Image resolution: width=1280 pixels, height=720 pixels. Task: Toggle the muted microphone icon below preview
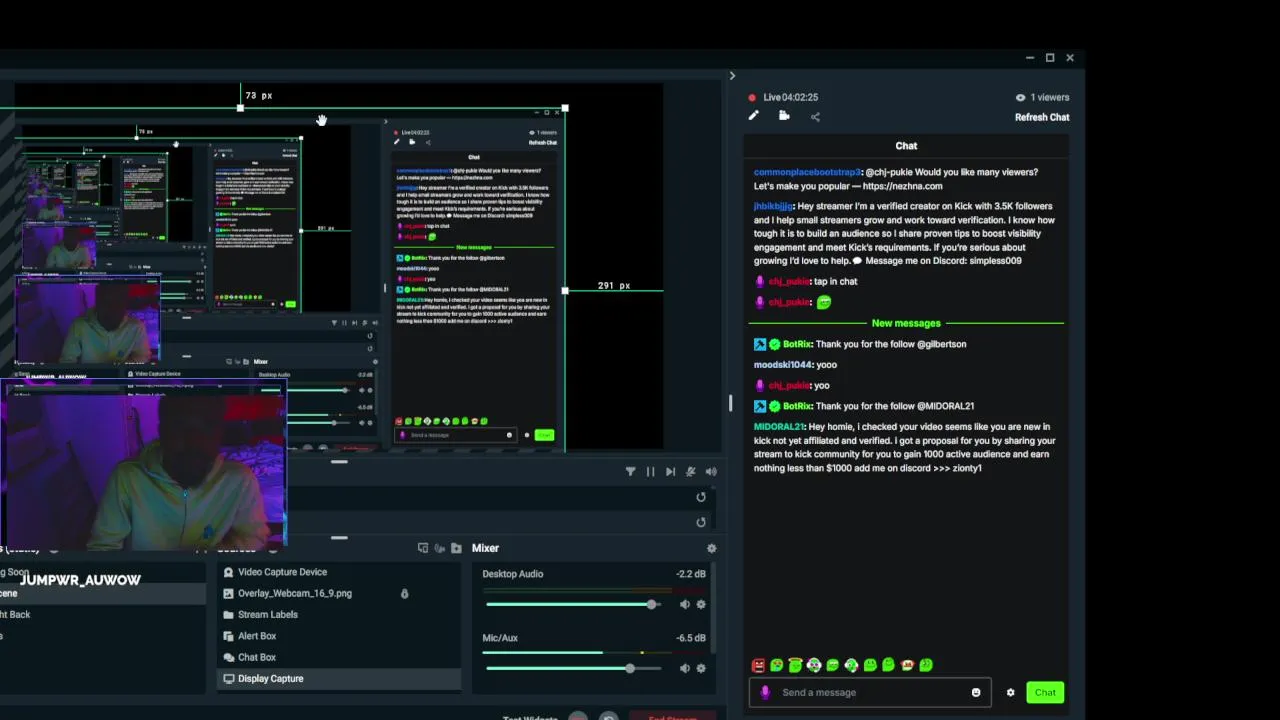pos(690,472)
